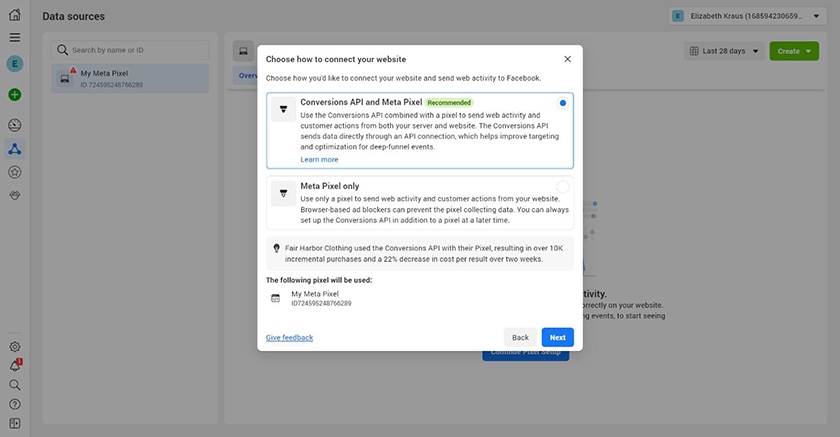Open the partner integrations handshake icon
840x437 pixels.
point(14,195)
